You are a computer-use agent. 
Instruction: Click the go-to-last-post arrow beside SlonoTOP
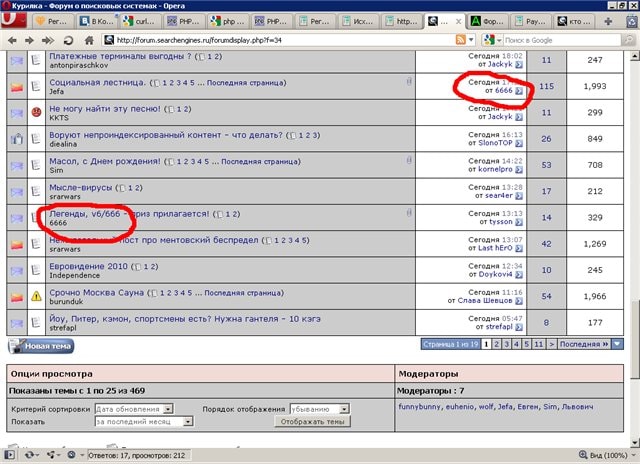pyautogui.click(x=519, y=144)
